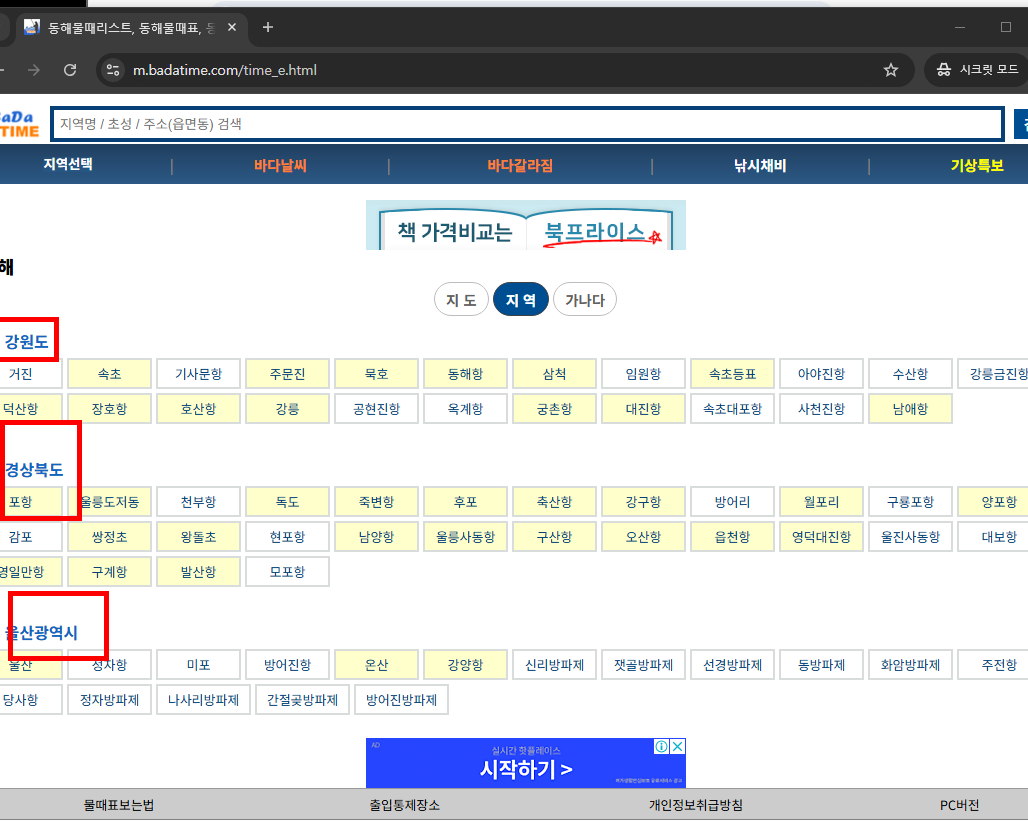
Task: Select 천부항 location button
Action: coord(199,502)
